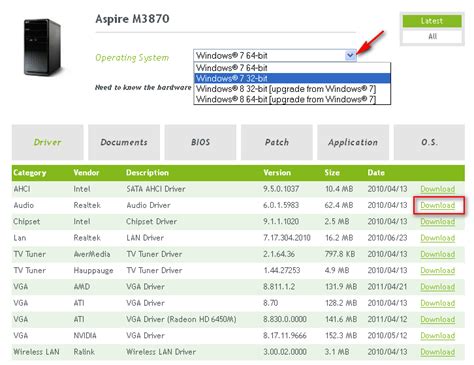Select the AMD vendor cell
The height and width of the screenshot is (365, 474).
click(x=82, y=287)
